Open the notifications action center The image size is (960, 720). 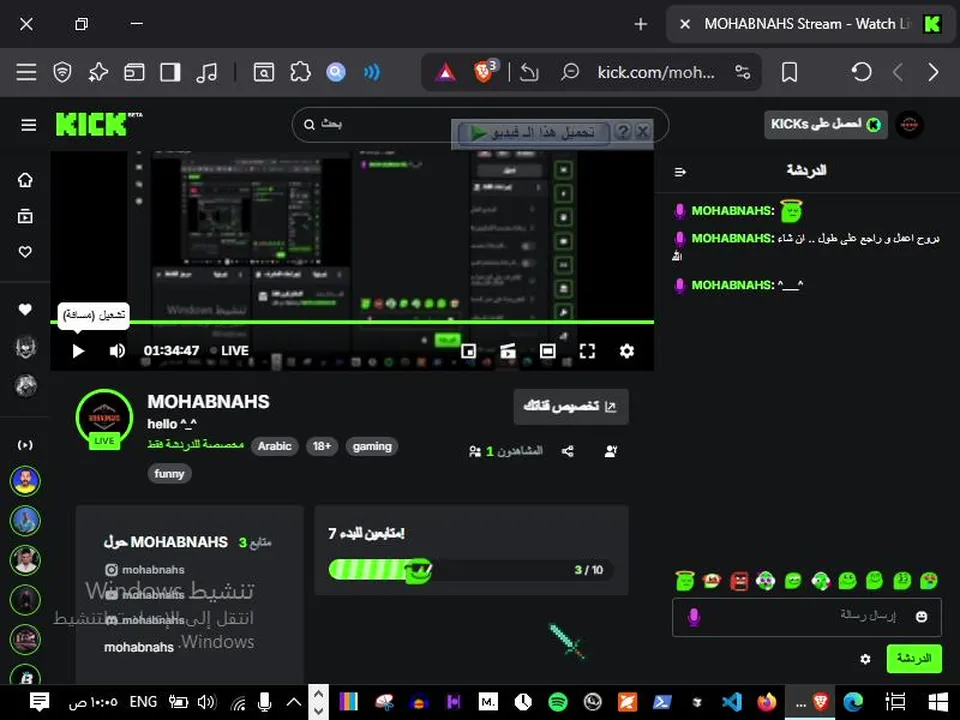click(39, 702)
